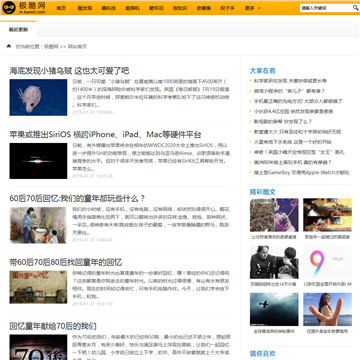The image size is (360, 360).
Task: Click timestamp 2019-07-21 10:37:19
Action: tap(92, 304)
